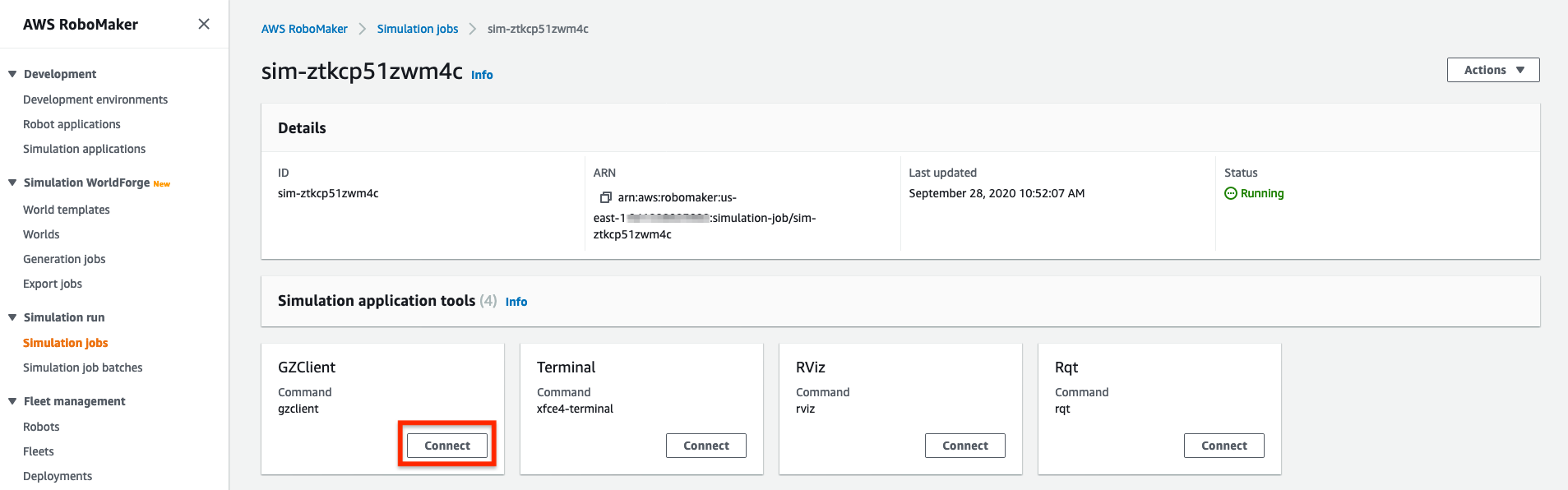Open Simulation job batches

[83, 367]
